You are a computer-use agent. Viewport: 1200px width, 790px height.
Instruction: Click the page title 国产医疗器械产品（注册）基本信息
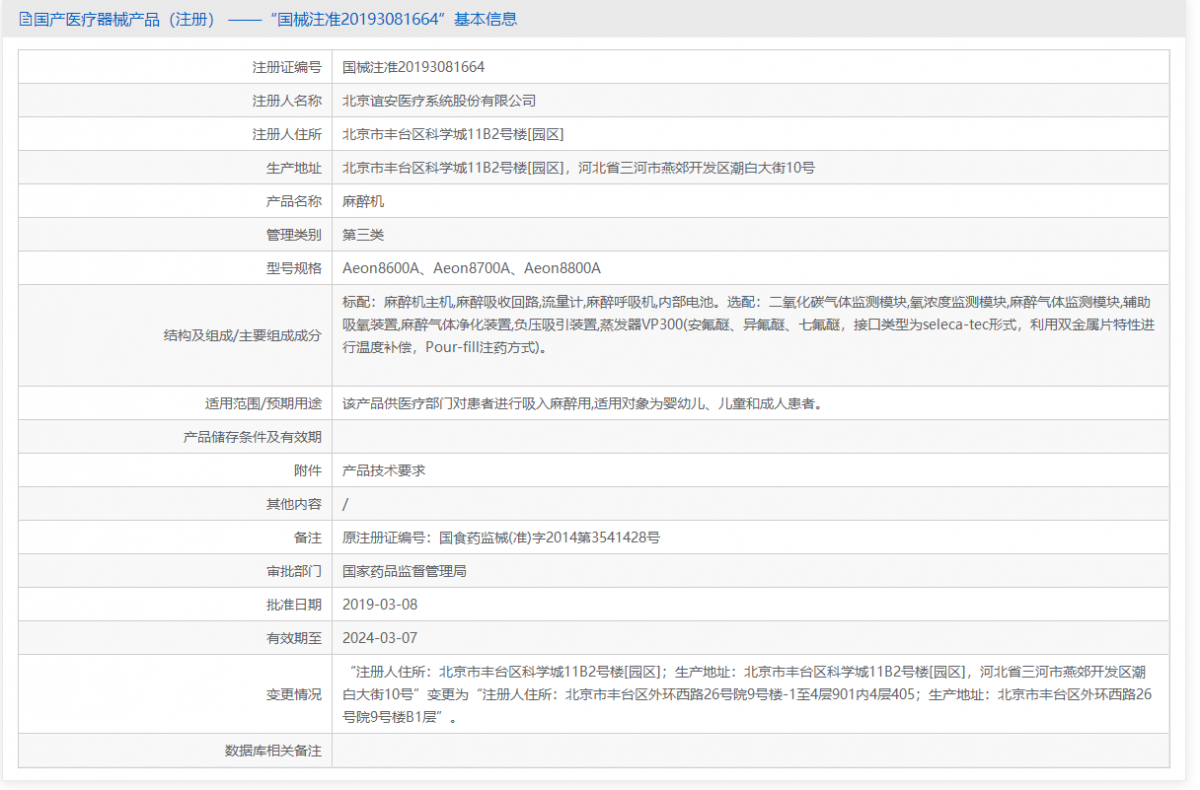276,19
